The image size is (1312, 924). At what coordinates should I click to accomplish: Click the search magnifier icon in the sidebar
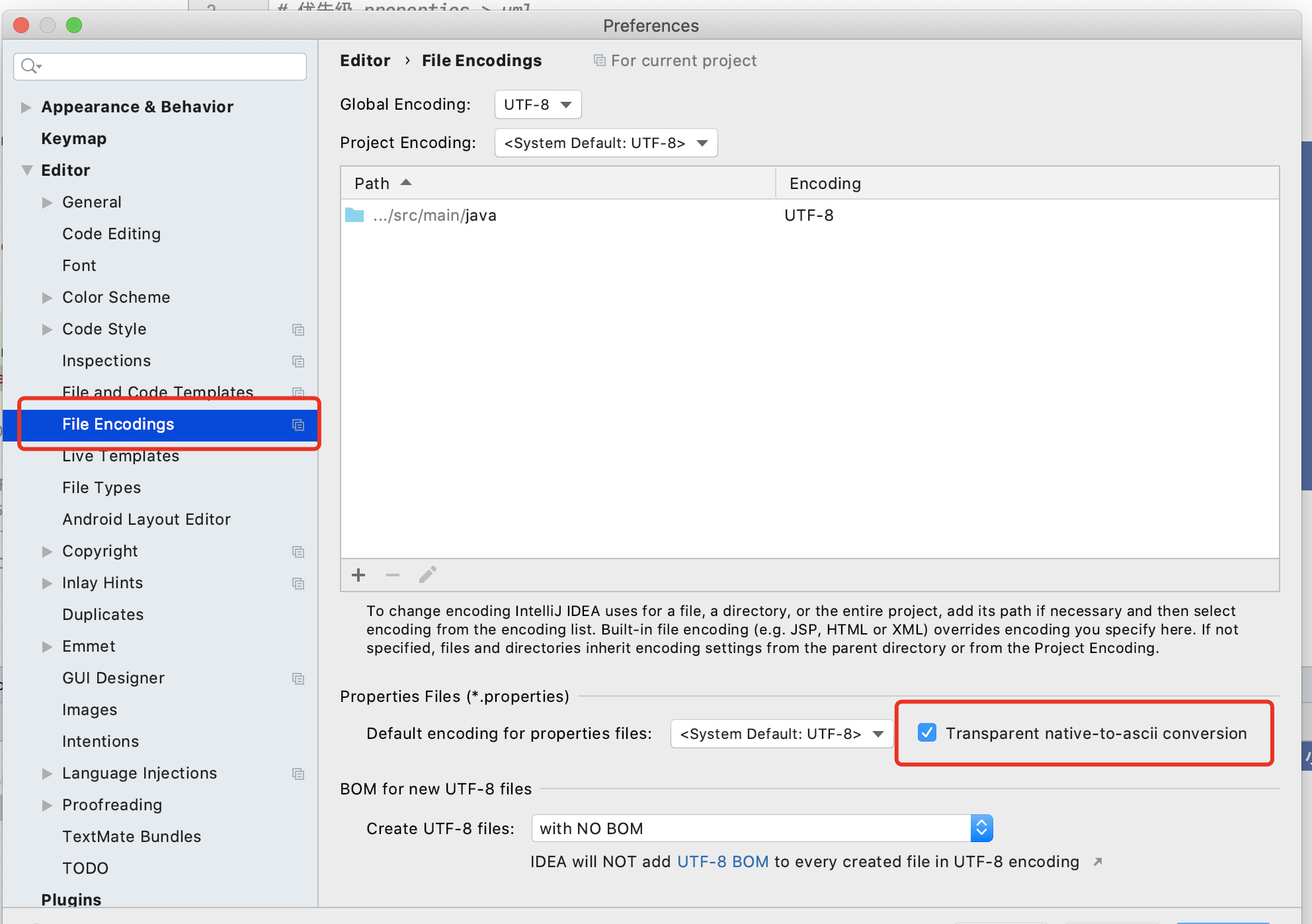pyautogui.click(x=30, y=66)
